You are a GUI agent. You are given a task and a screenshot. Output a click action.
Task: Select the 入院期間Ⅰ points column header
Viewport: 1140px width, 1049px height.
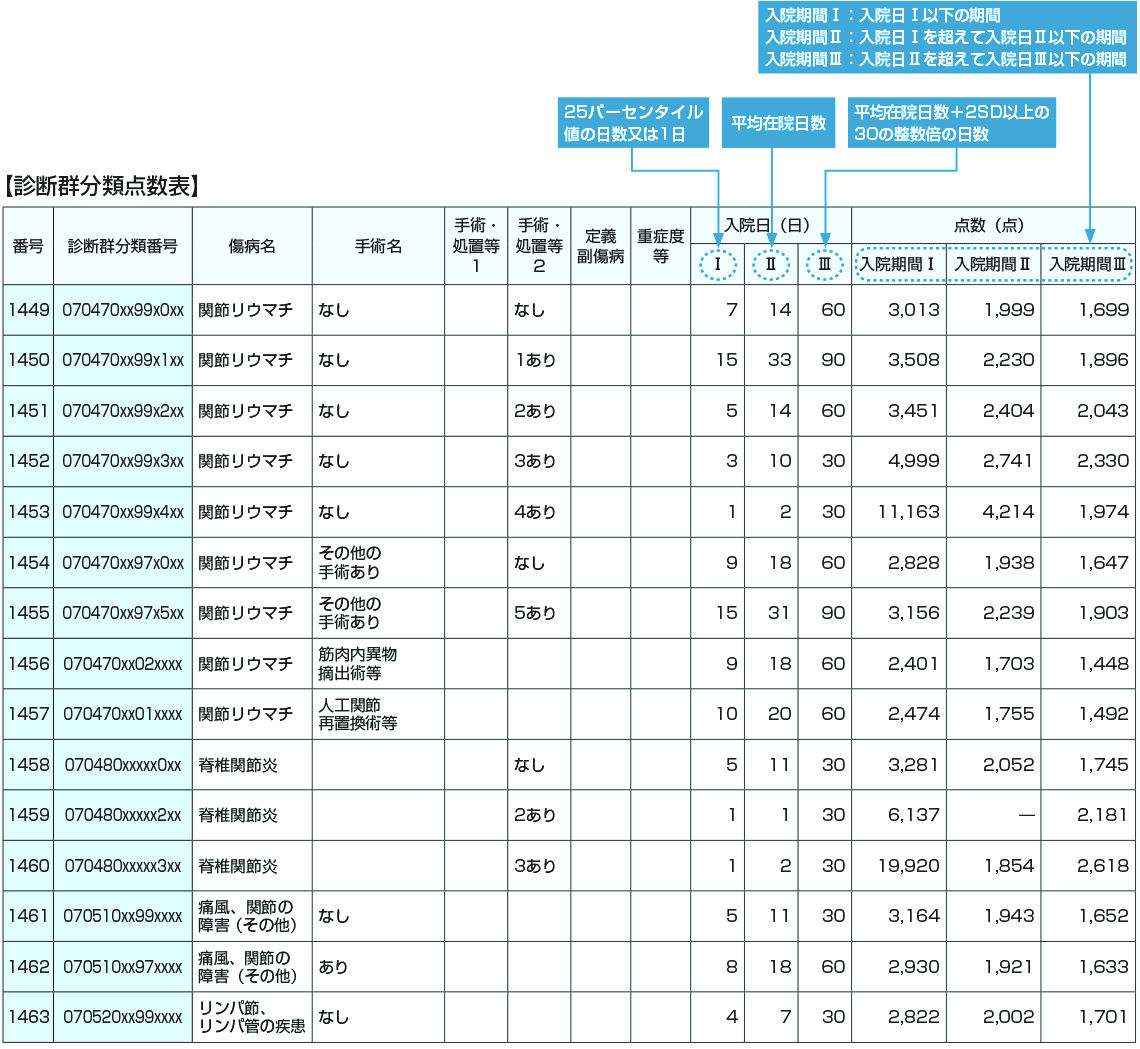pos(898,265)
